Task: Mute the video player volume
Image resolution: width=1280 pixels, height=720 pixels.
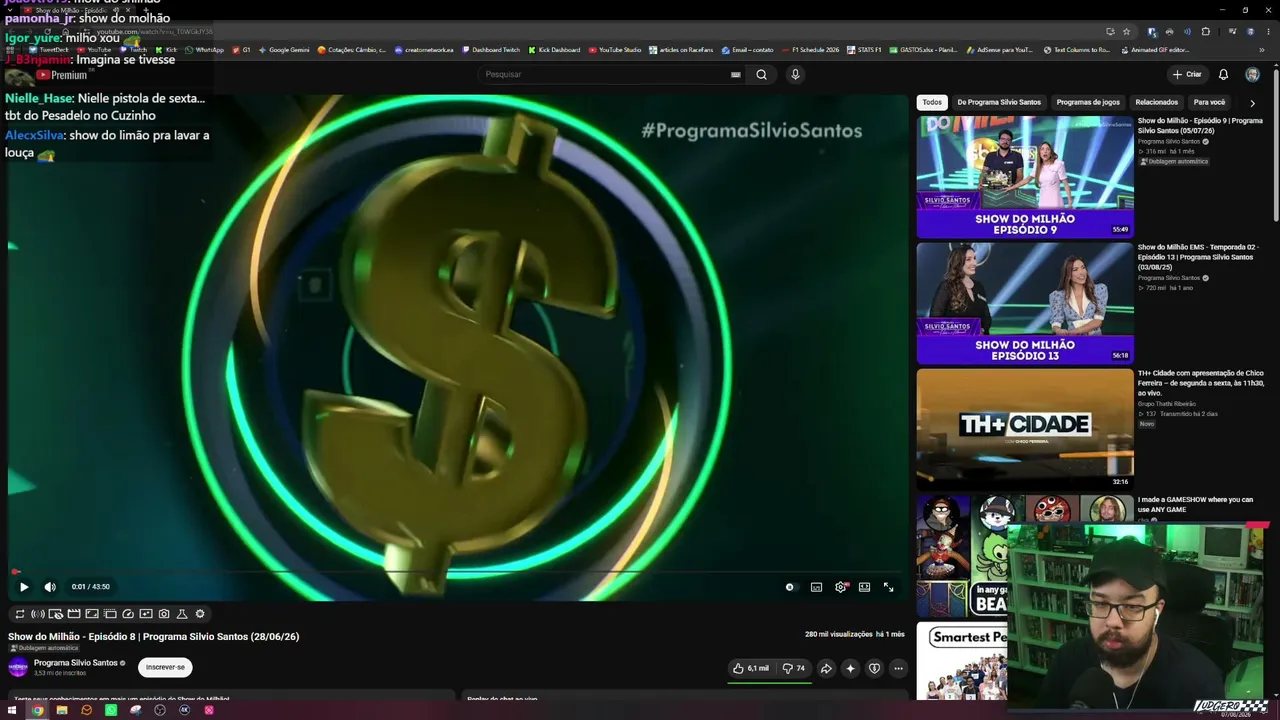Action: [50, 587]
